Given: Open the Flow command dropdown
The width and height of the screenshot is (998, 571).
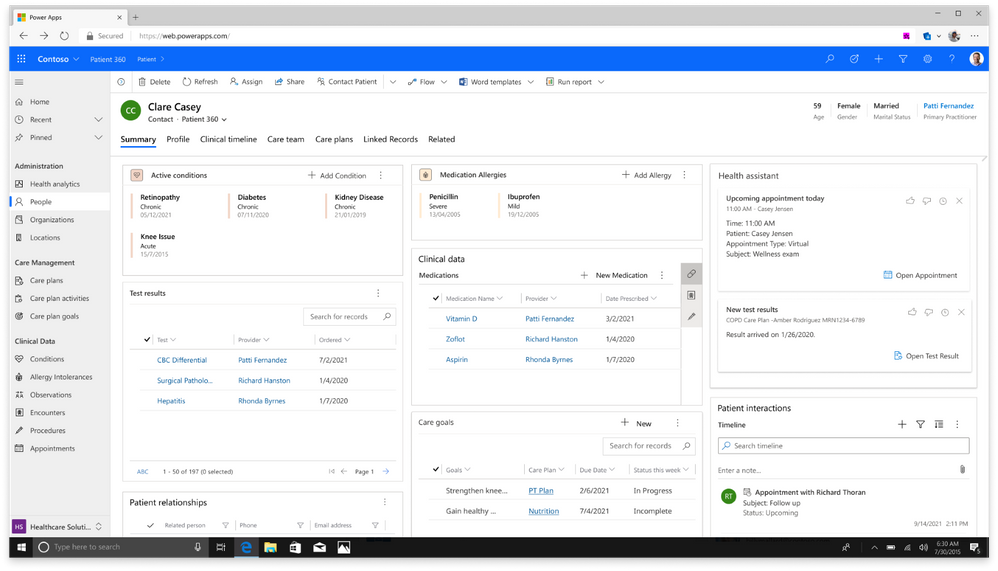Looking at the screenshot, I should click(444, 81).
